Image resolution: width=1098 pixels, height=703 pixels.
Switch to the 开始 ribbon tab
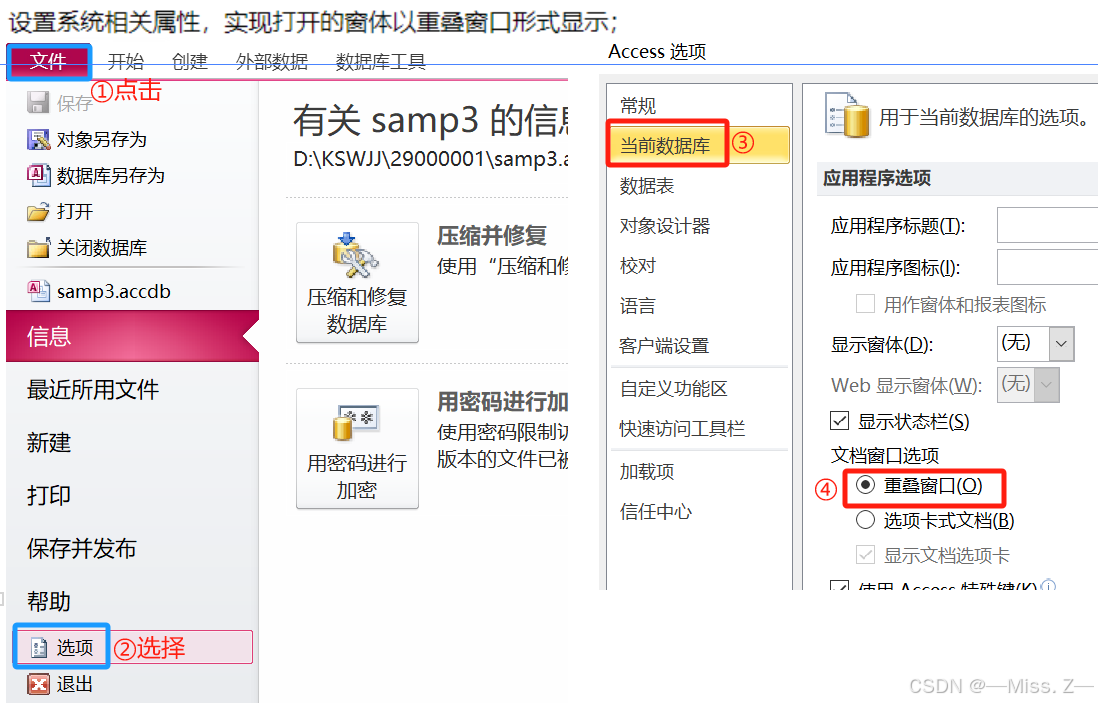pos(126,62)
